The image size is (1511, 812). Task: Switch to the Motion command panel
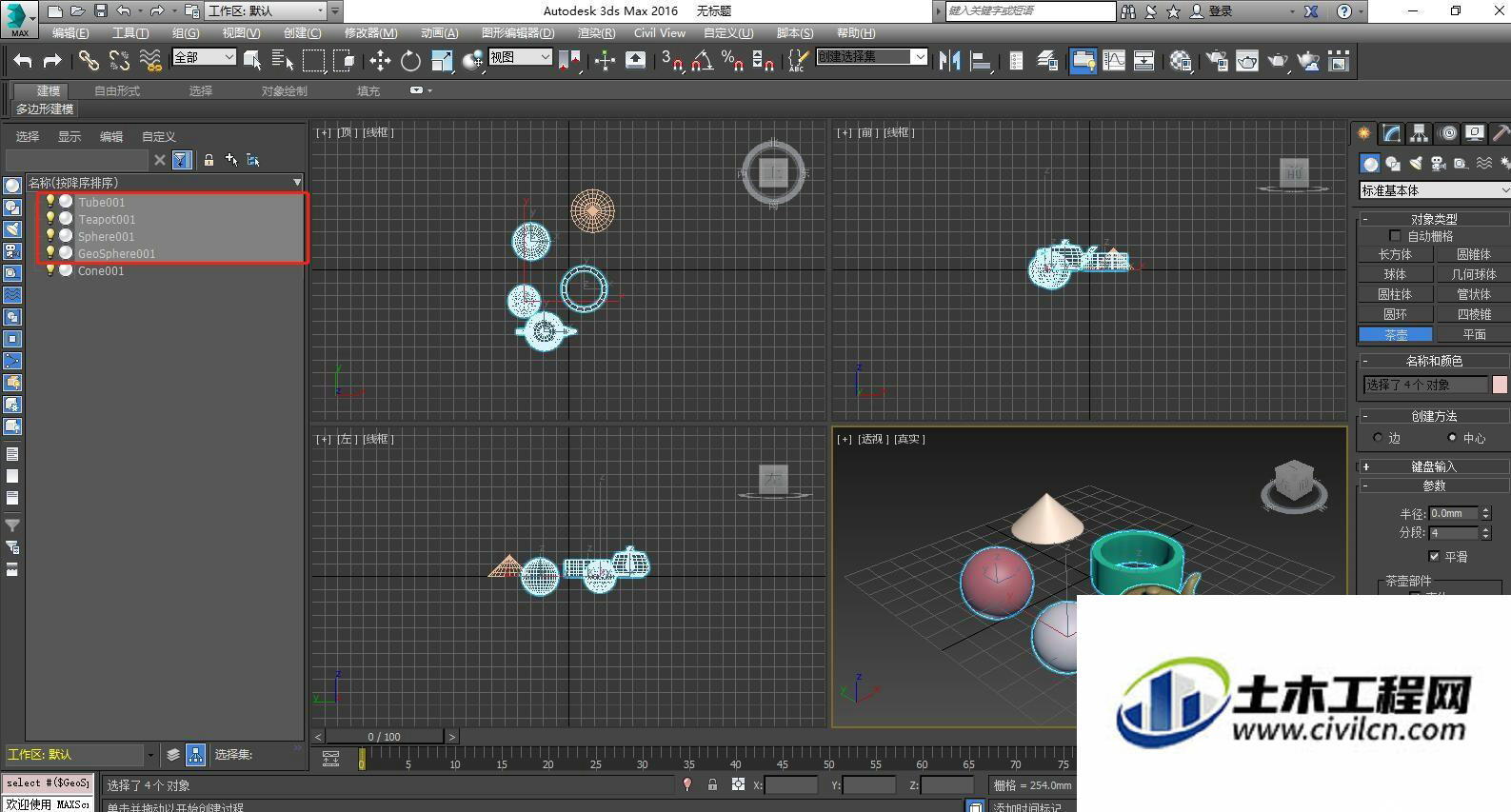1447,133
